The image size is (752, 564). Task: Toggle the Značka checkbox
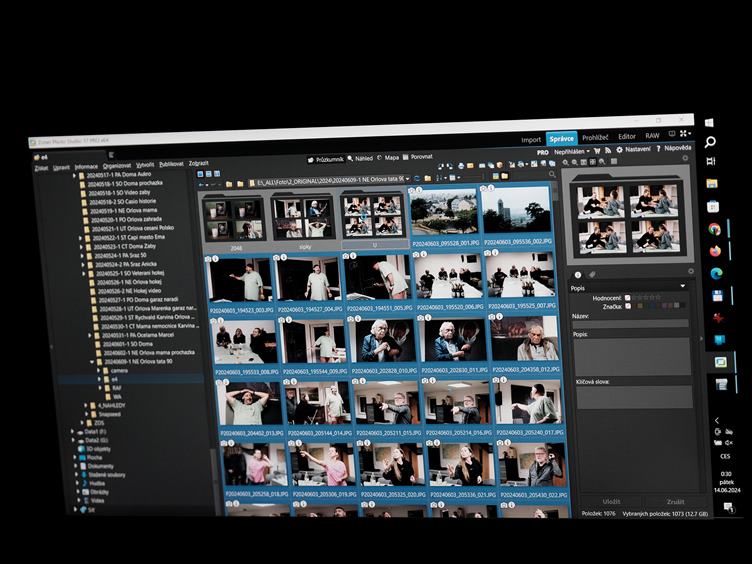click(628, 306)
